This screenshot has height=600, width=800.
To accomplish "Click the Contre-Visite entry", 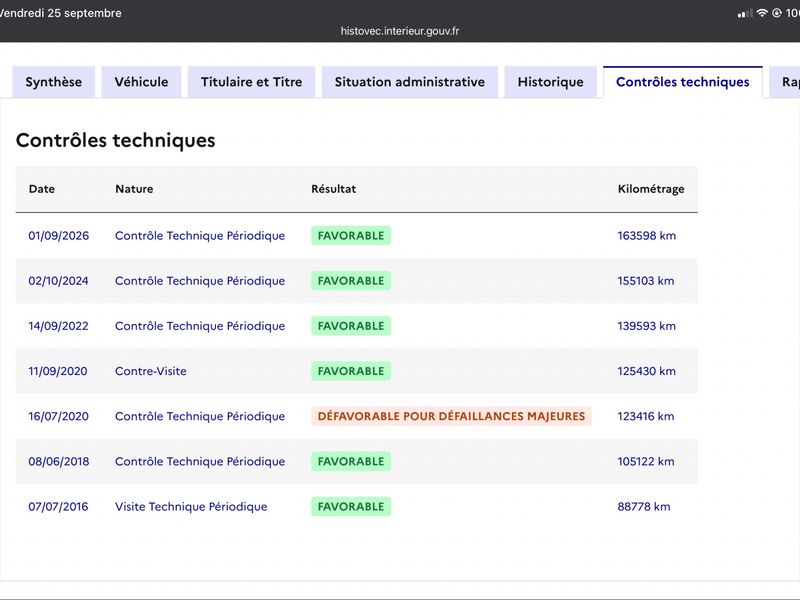I will tap(151, 371).
